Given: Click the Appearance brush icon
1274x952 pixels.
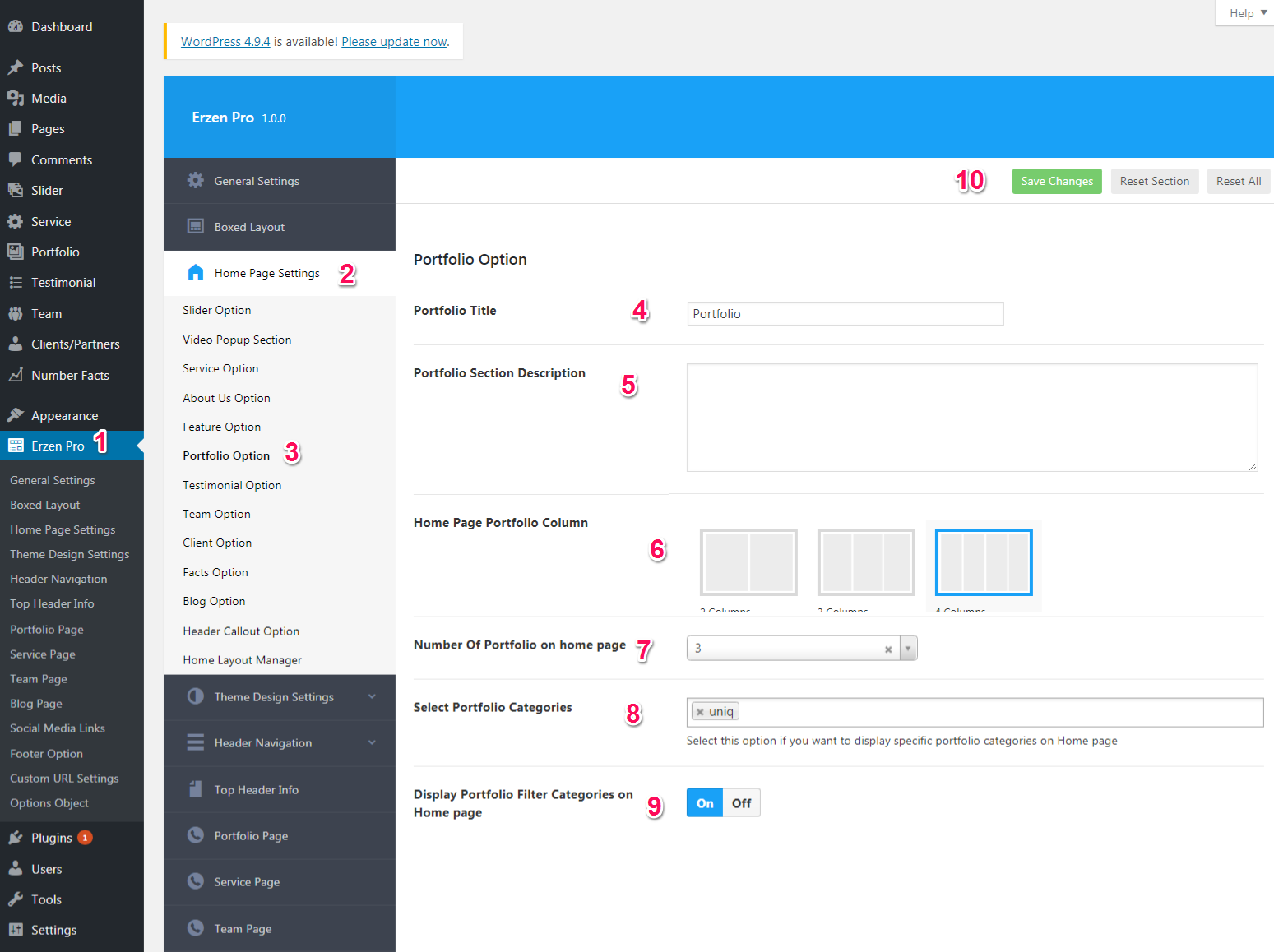Looking at the screenshot, I should (16, 415).
